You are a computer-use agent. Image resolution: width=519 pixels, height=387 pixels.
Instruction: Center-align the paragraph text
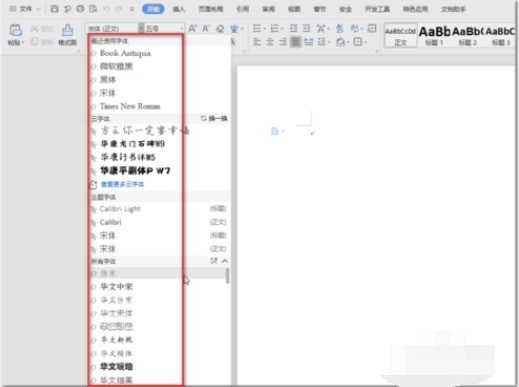270,42
